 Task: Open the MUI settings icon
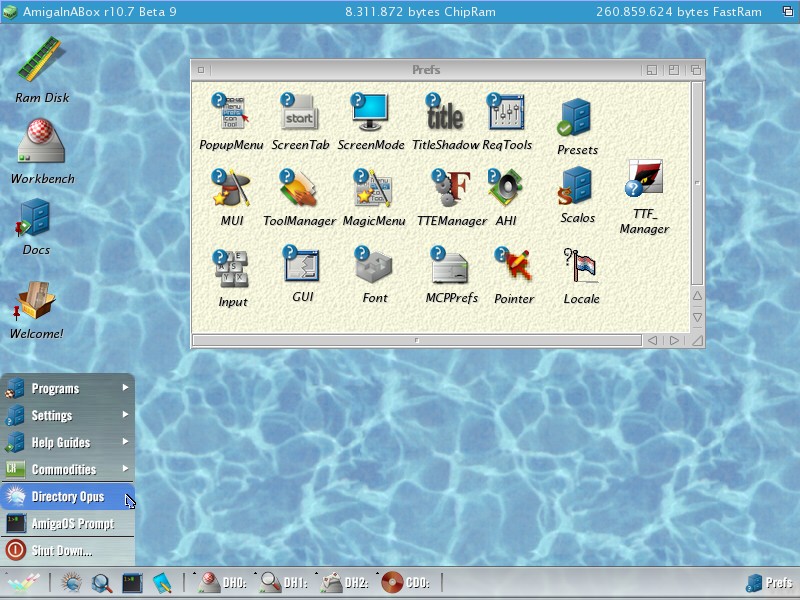pos(231,189)
